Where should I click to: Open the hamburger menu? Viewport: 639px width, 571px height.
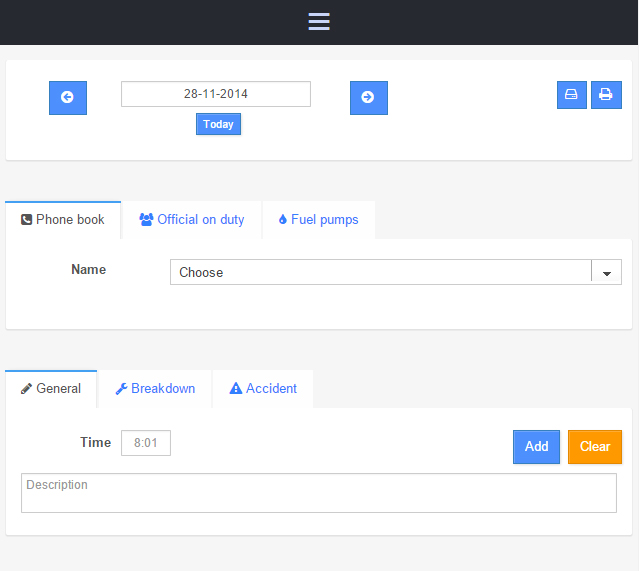[319, 22]
